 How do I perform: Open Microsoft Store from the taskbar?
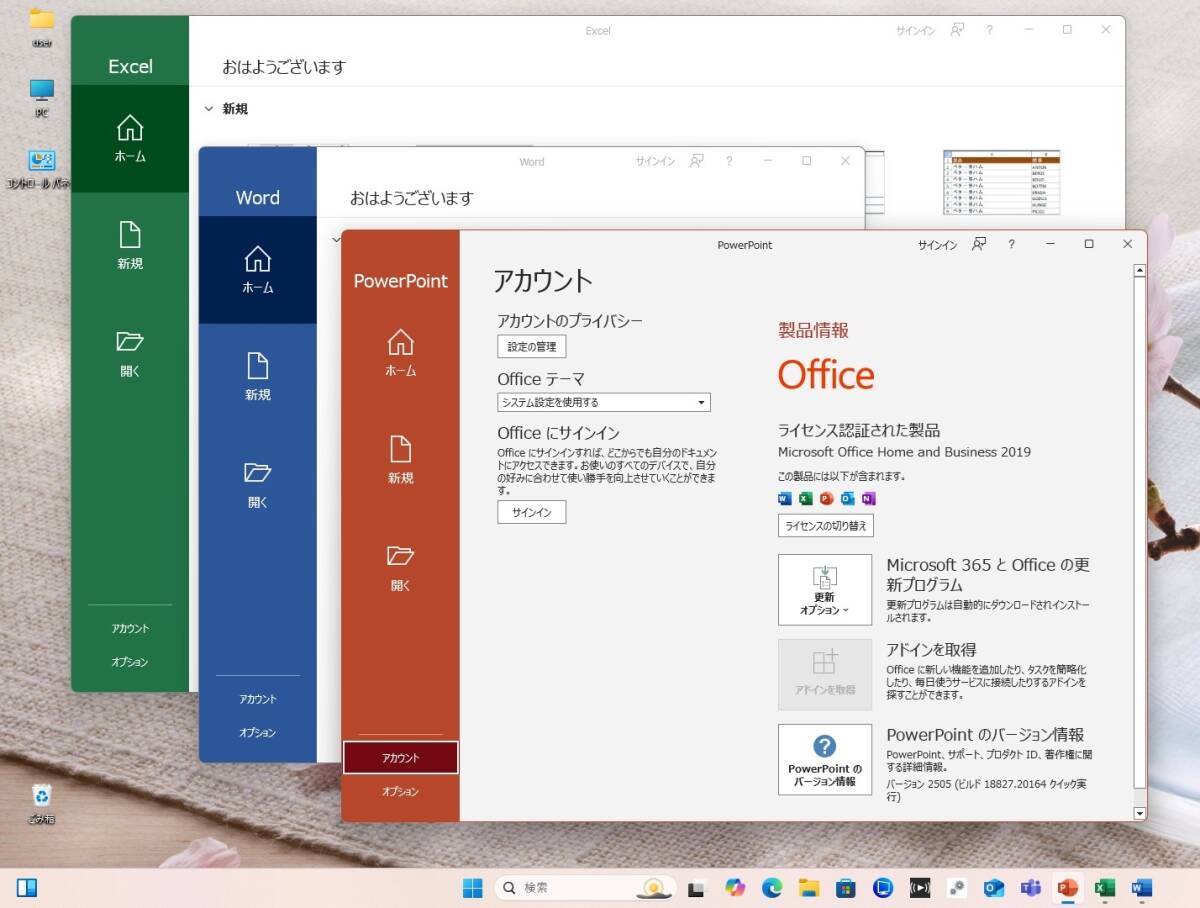846,887
